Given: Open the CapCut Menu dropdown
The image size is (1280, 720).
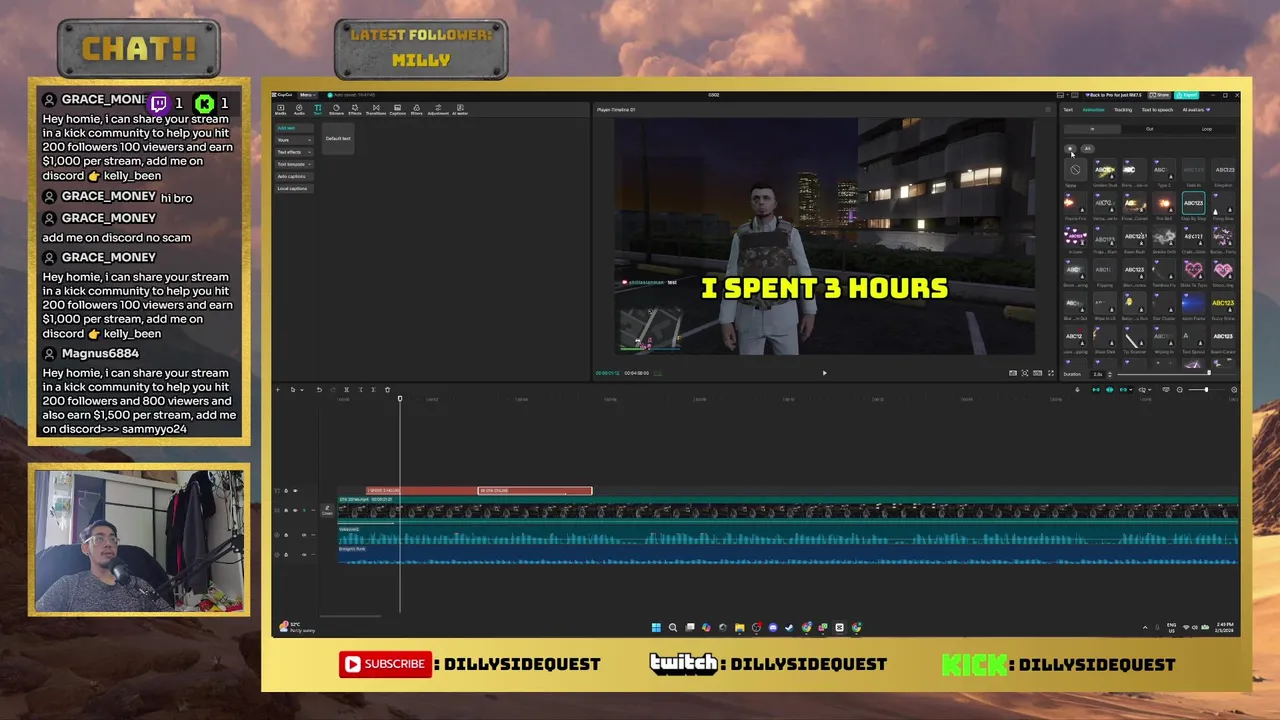Looking at the screenshot, I should point(307,95).
